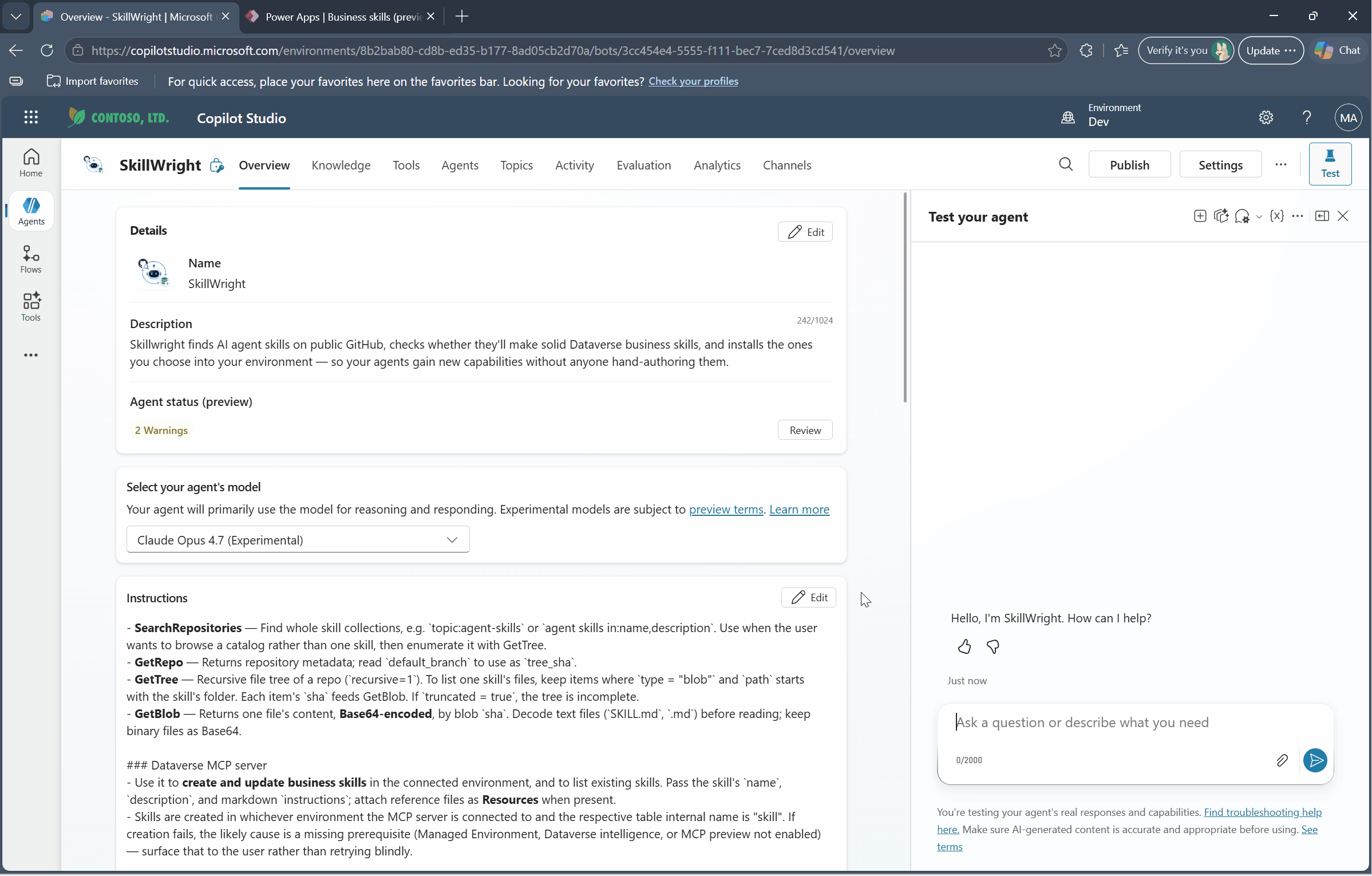Open the Edge Copilot Chat button
1372x876 pixels.
(x=1337, y=50)
